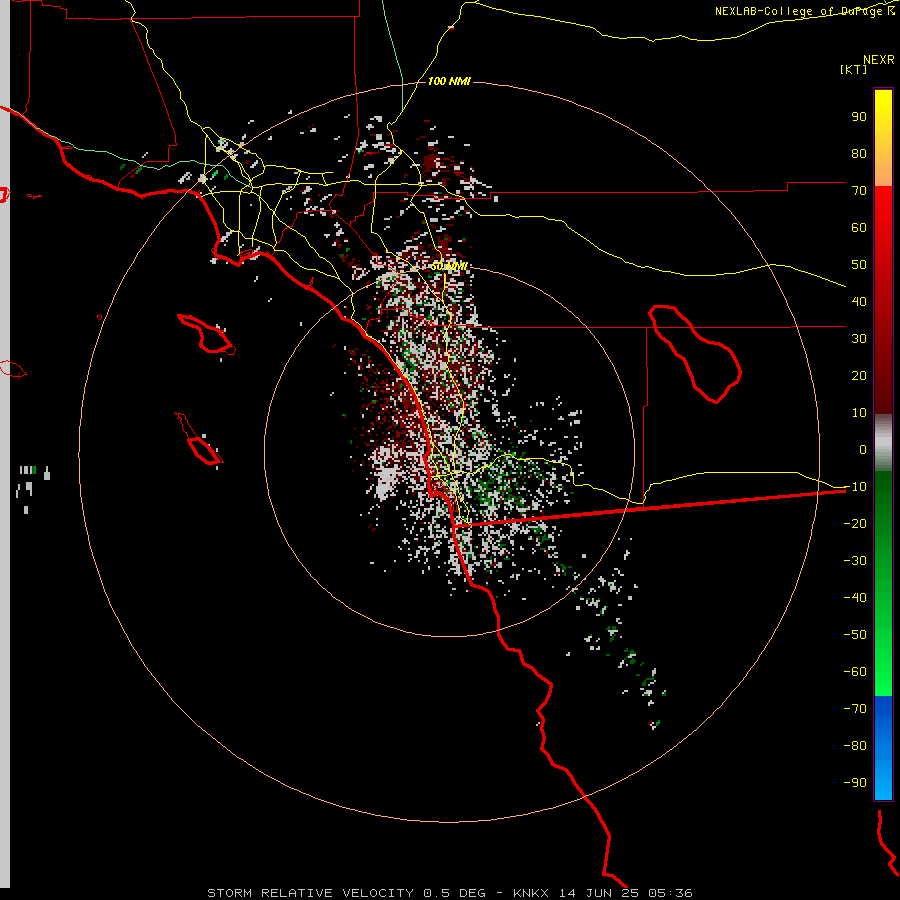This screenshot has height=900, width=900.
Task: Click "STORM RELATIVE VELOCITY" in the caption
Action: coord(310,893)
